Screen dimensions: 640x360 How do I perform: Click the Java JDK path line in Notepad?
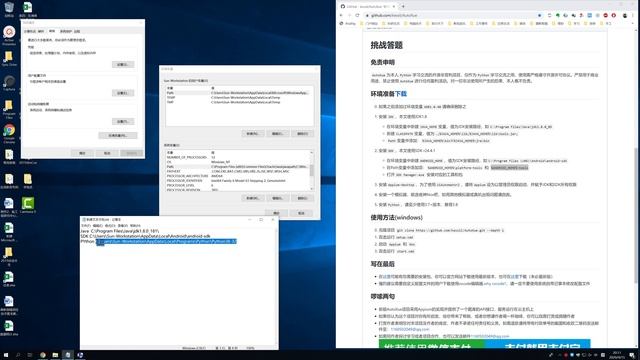click(120, 231)
